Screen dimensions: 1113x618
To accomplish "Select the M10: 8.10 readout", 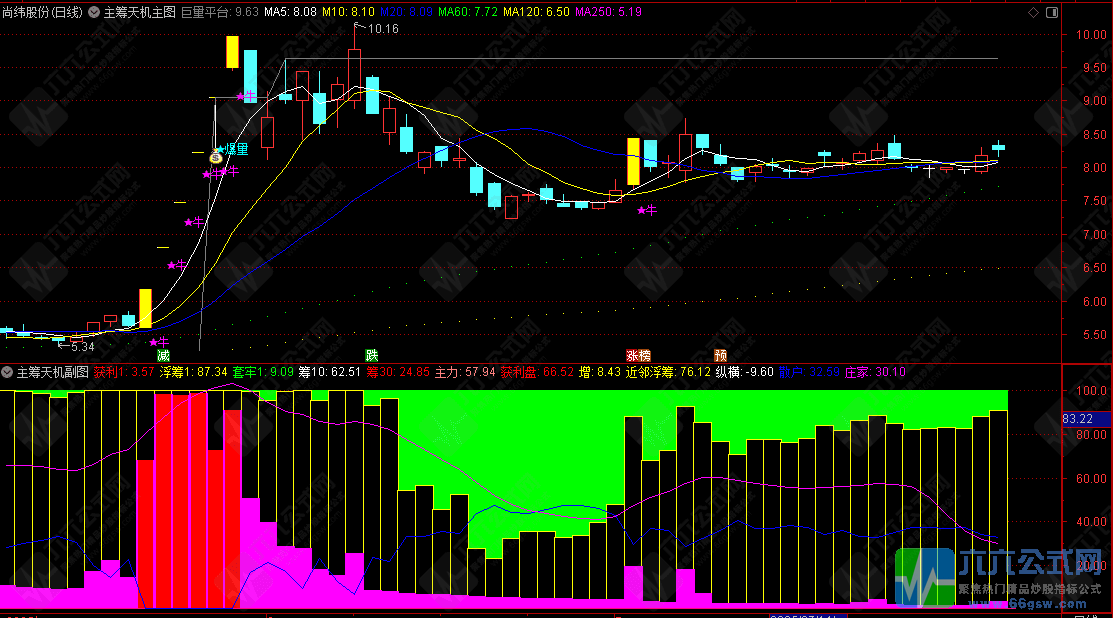I will click(348, 12).
